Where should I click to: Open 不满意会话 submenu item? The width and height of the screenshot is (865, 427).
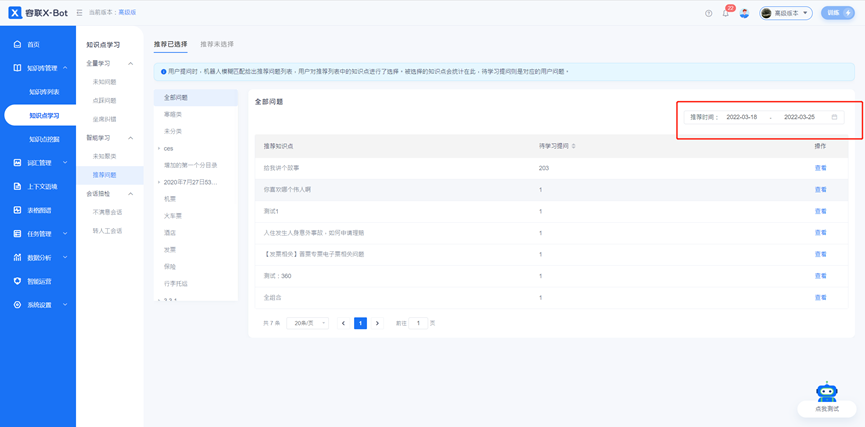107,212
